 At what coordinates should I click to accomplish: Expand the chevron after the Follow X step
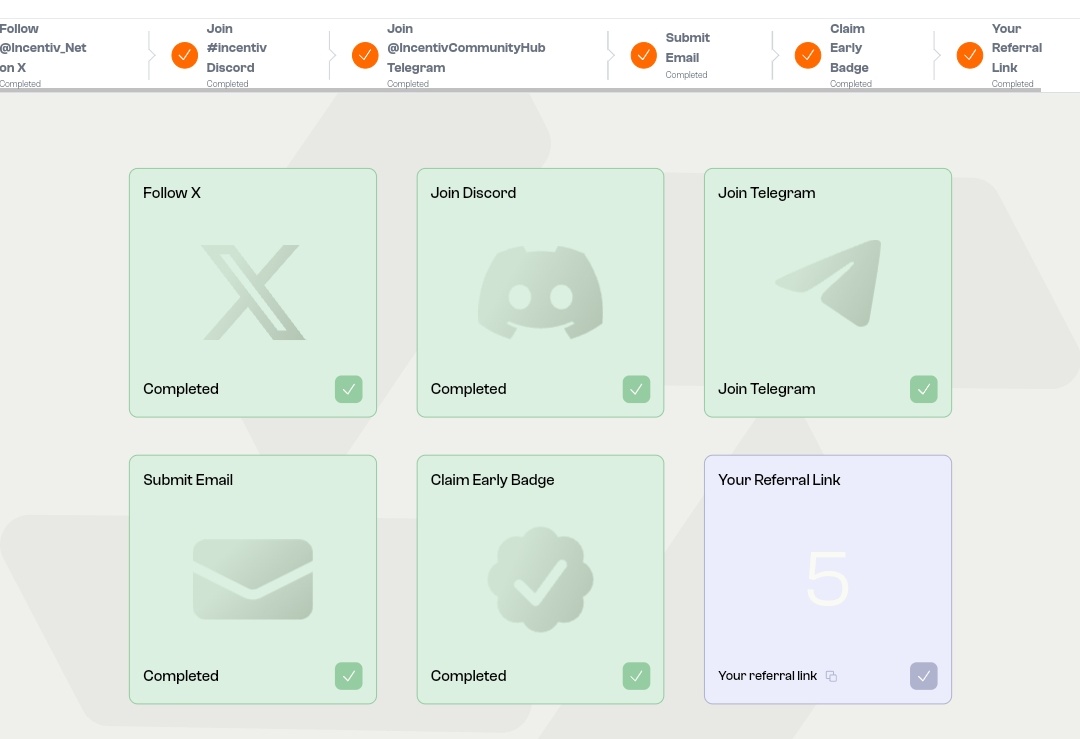[x=152, y=55]
